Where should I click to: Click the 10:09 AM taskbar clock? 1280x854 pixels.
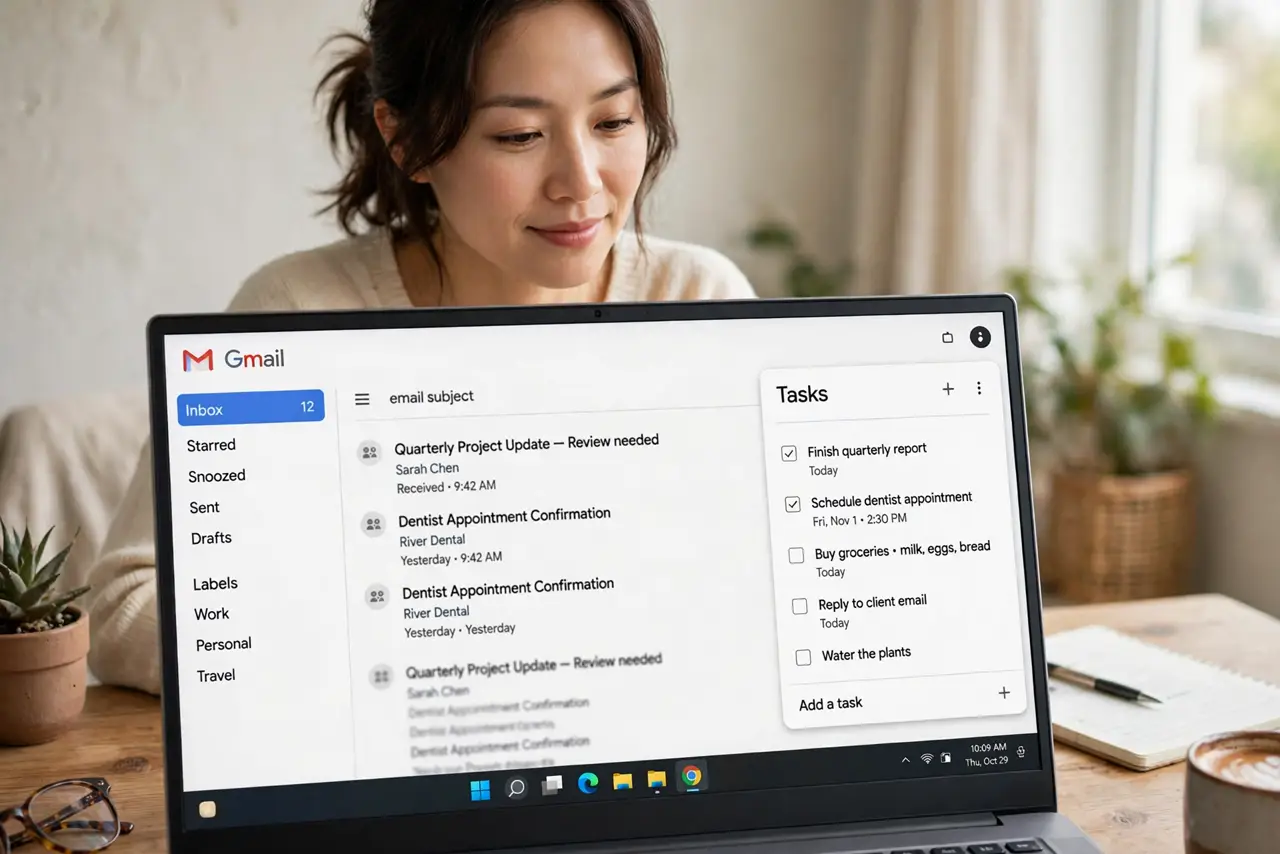click(x=987, y=754)
